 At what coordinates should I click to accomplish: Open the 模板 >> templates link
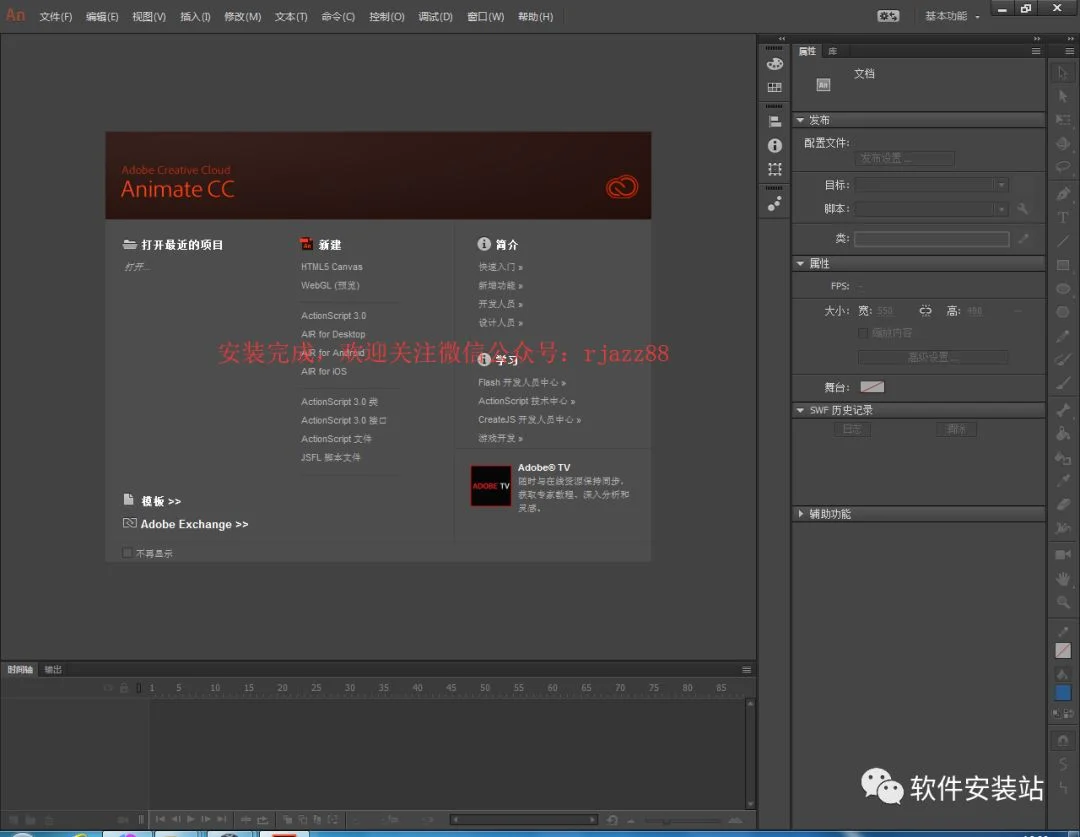point(161,501)
